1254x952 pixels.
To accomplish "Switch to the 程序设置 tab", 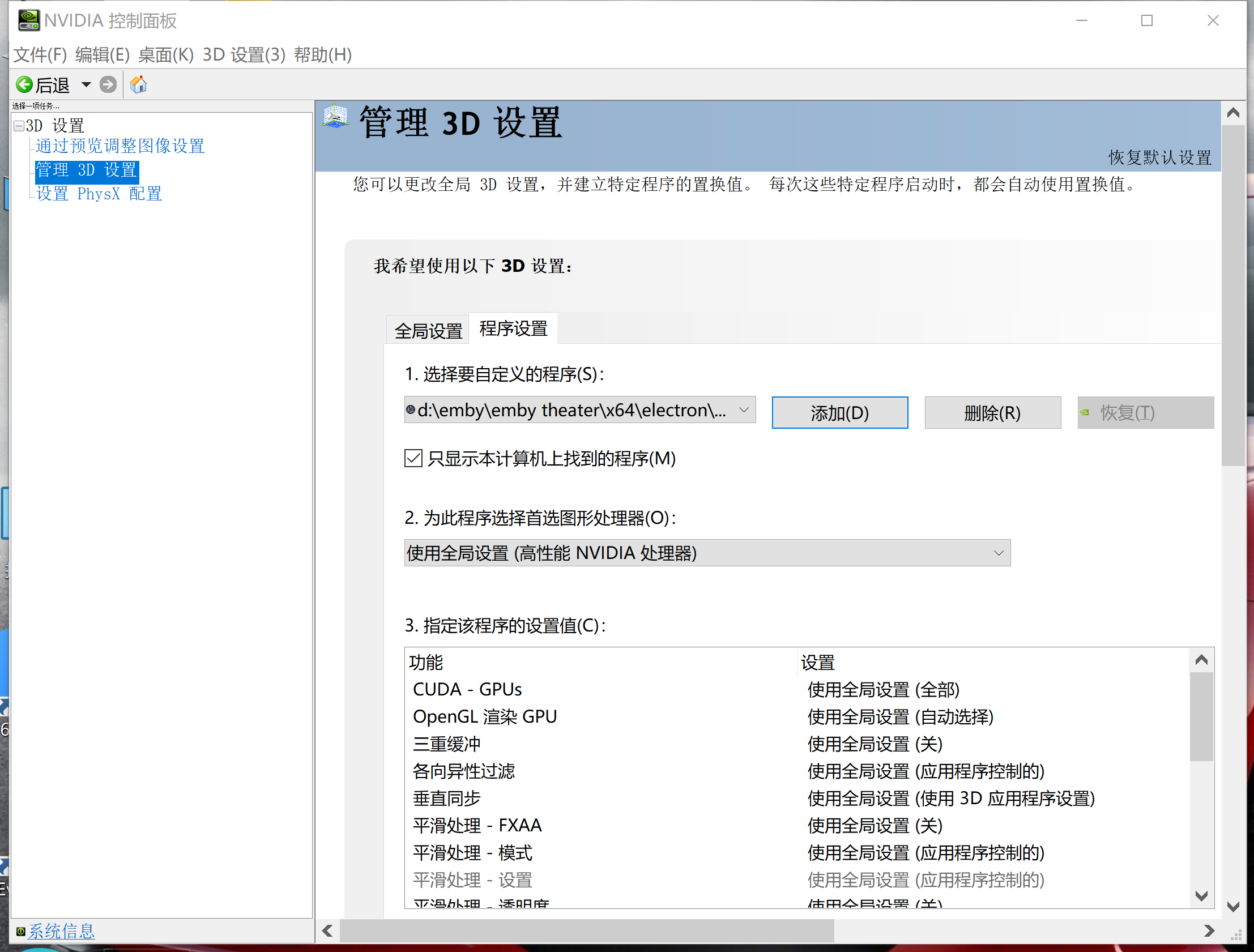I will coord(514,328).
